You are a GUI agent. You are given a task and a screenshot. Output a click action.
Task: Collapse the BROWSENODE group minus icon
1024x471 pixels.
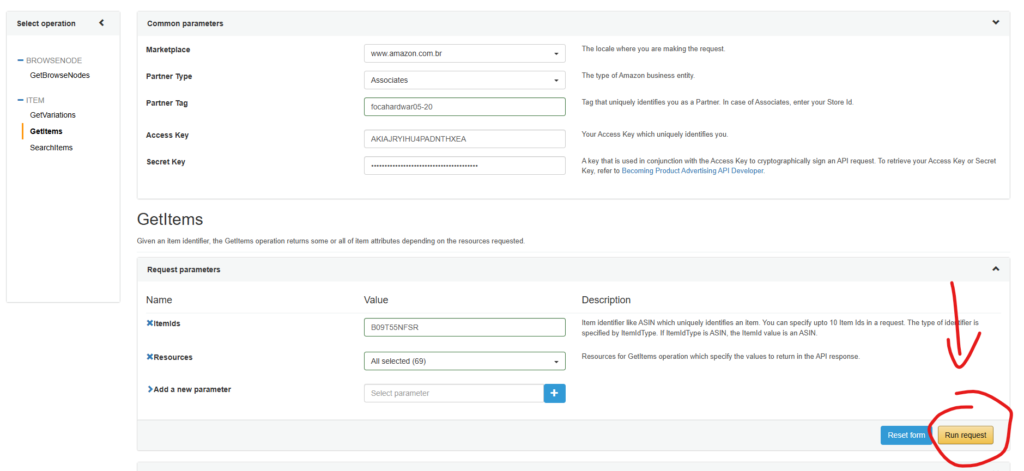(x=20, y=60)
